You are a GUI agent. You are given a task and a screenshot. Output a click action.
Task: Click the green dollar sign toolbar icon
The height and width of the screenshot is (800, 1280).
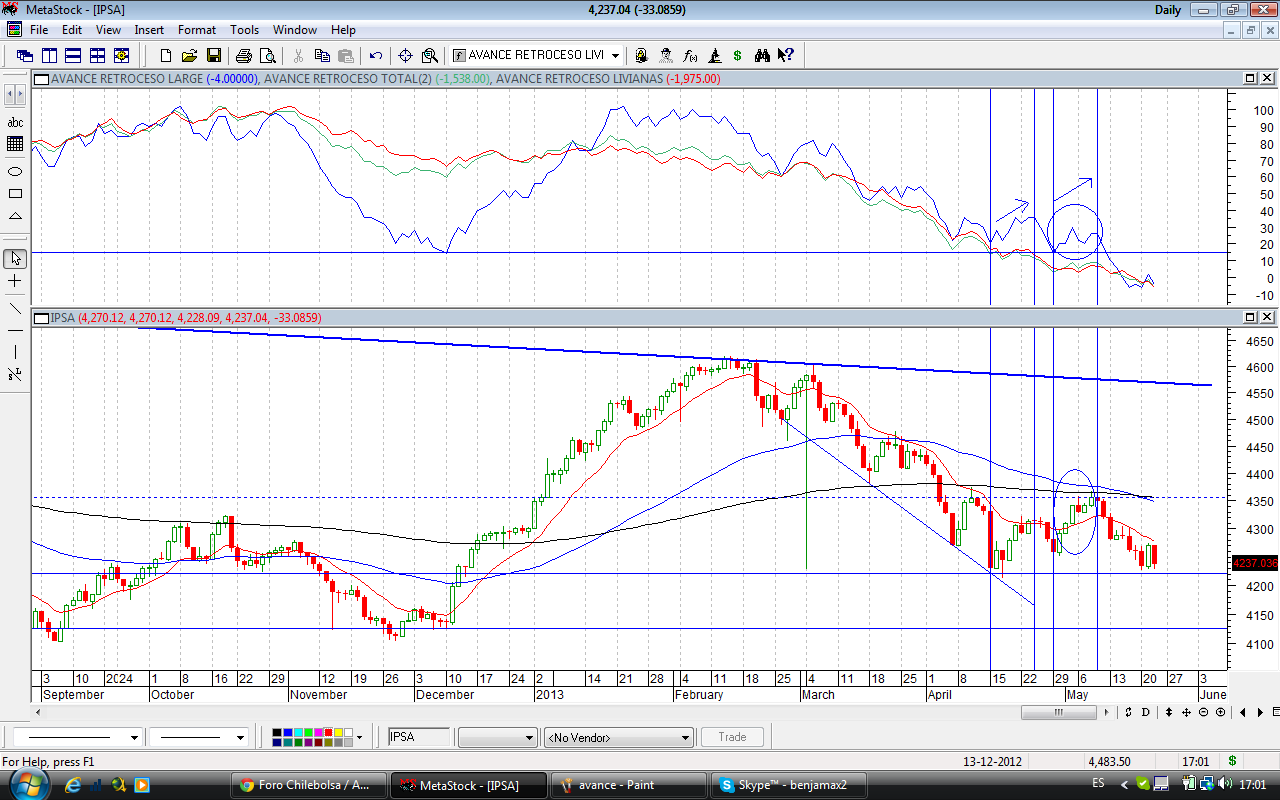pos(737,56)
